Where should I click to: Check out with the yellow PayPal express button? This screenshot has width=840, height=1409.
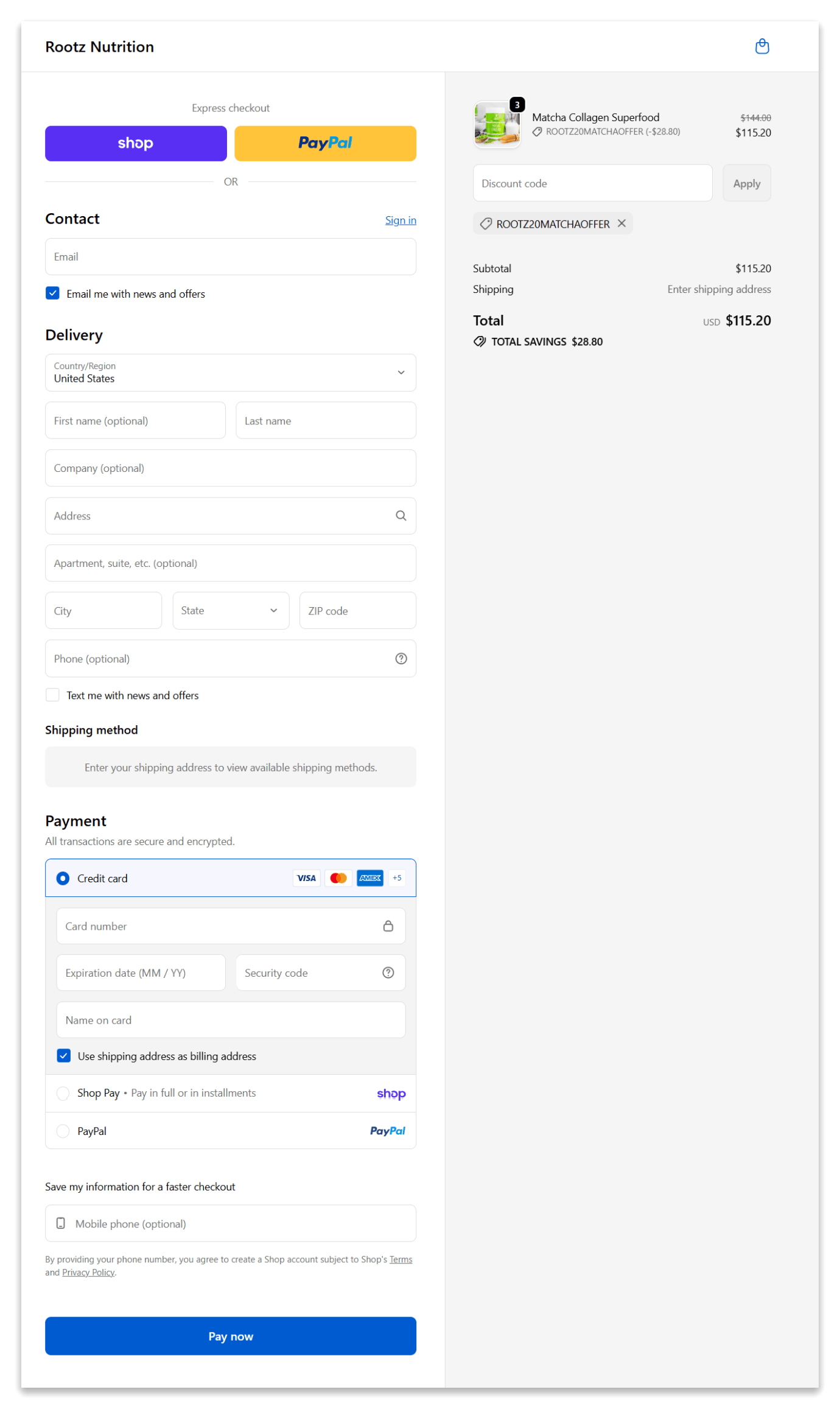325,143
